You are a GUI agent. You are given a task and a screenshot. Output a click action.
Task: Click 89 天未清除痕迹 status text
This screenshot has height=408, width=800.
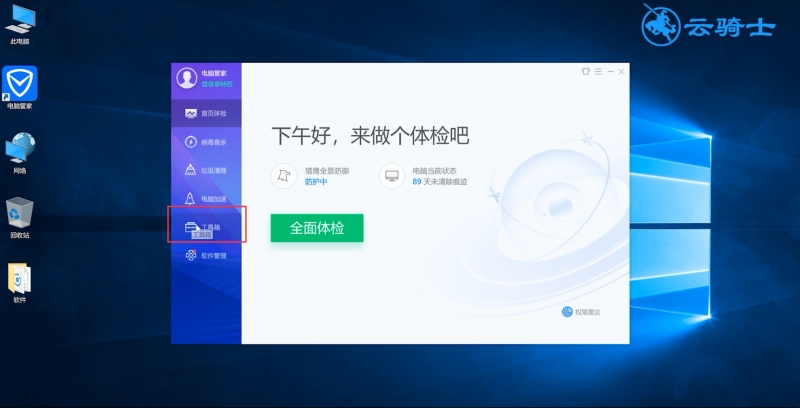click(x=440, y=182)
